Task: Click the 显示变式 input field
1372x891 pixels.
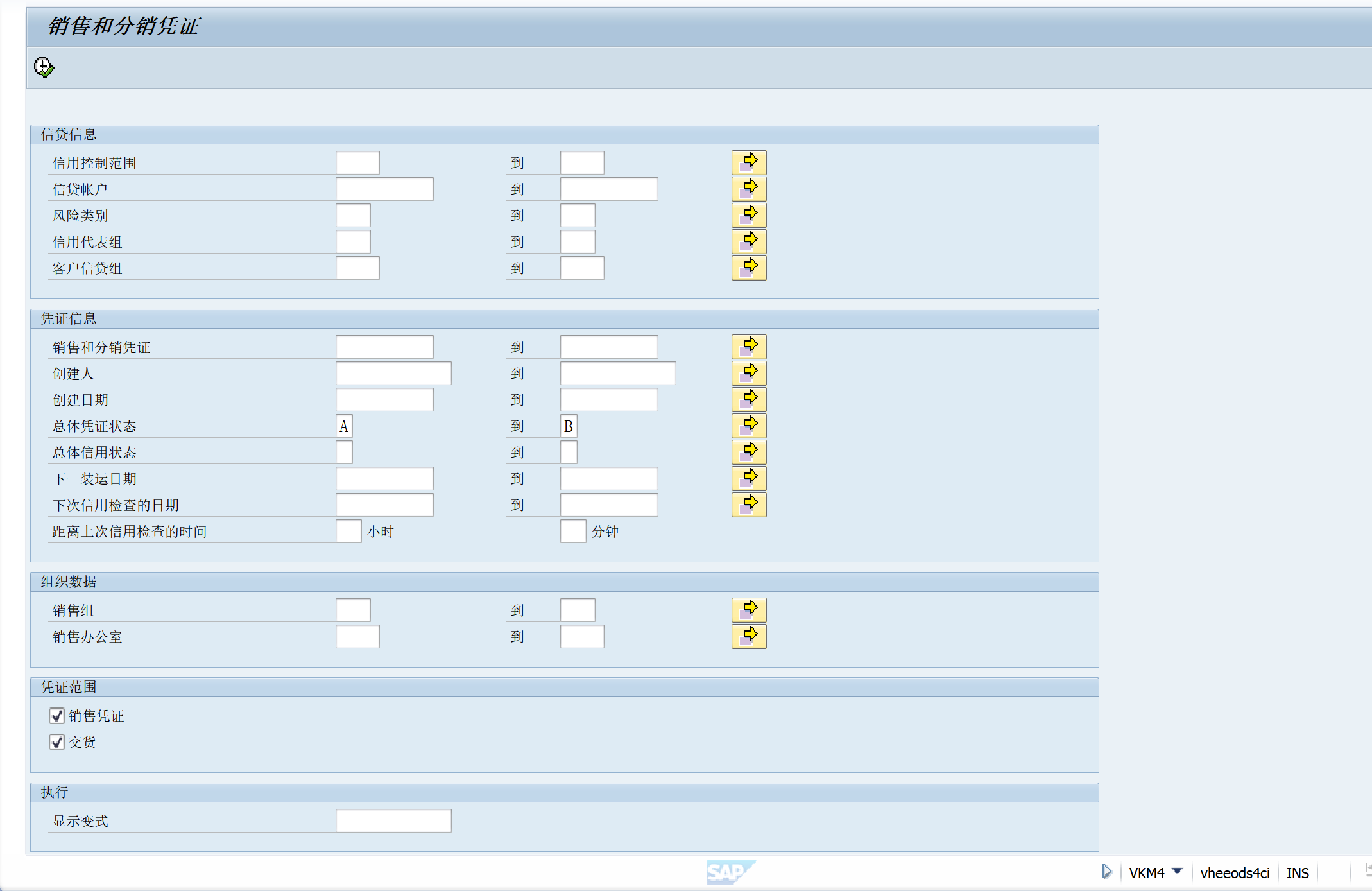Action: tap(393, 820)
